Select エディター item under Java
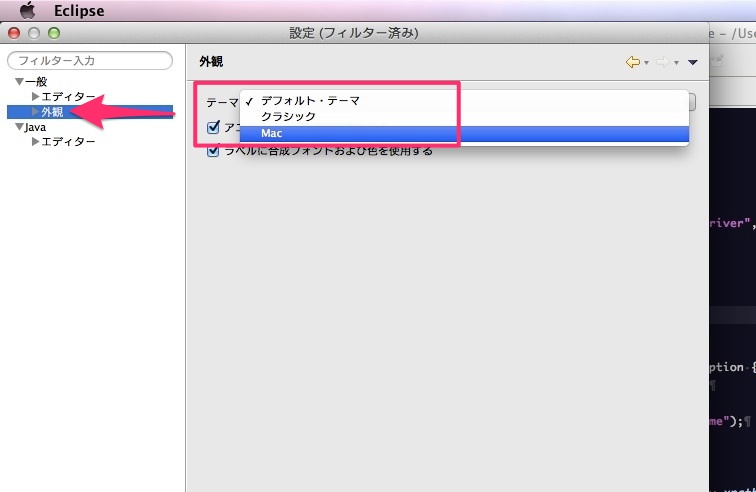Image resolution: width=756 pixels, height=492 pixels. point(68,142)
